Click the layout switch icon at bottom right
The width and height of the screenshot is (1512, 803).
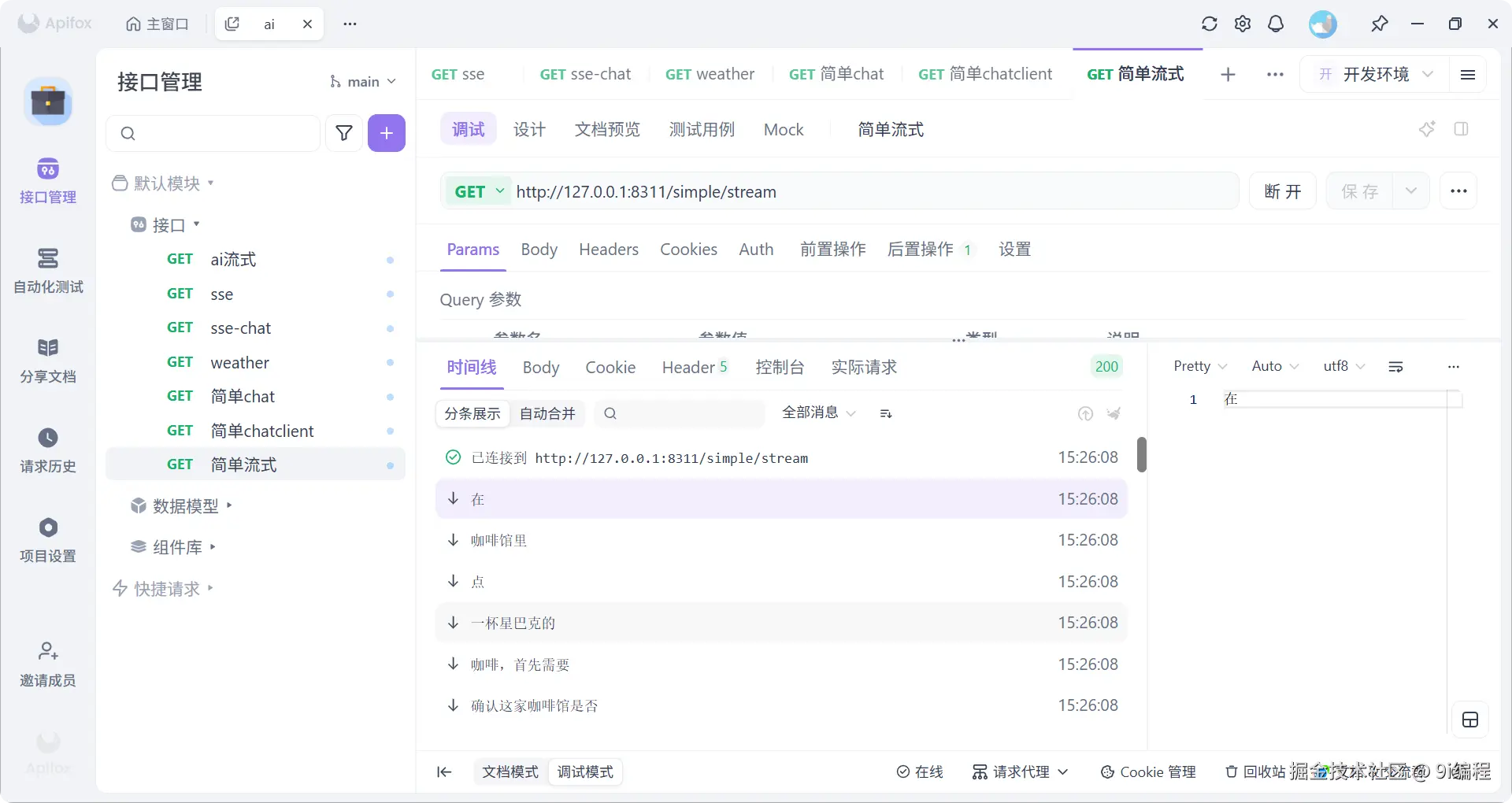[x=1470, y=720]
